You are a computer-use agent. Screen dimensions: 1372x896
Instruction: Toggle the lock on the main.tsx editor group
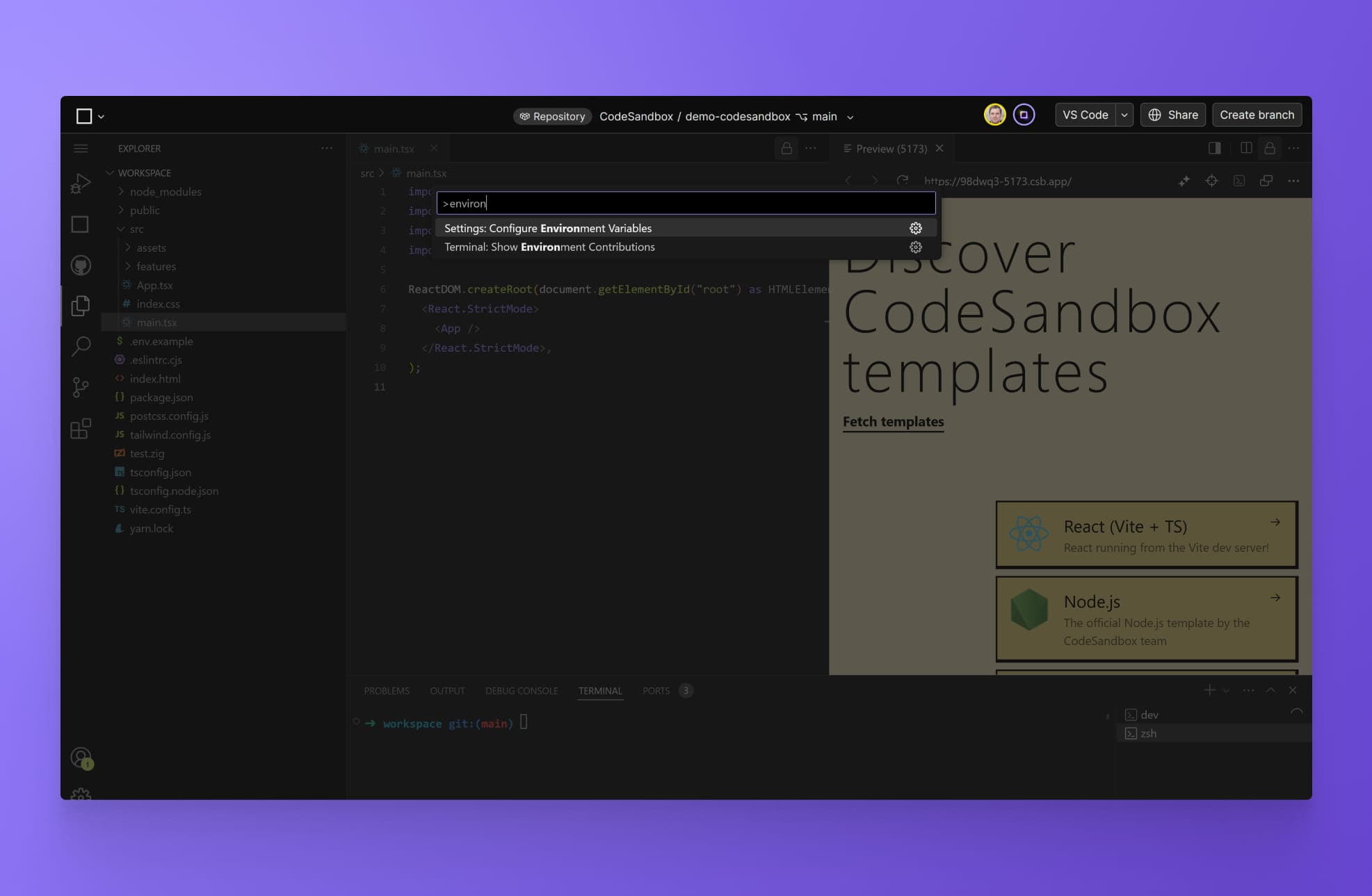click(x=786, y=148)
